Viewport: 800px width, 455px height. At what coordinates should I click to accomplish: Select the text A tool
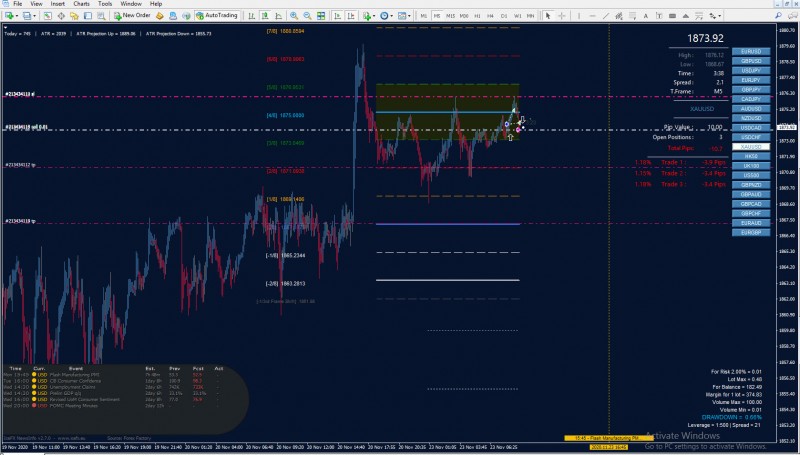tap(646, 16)
